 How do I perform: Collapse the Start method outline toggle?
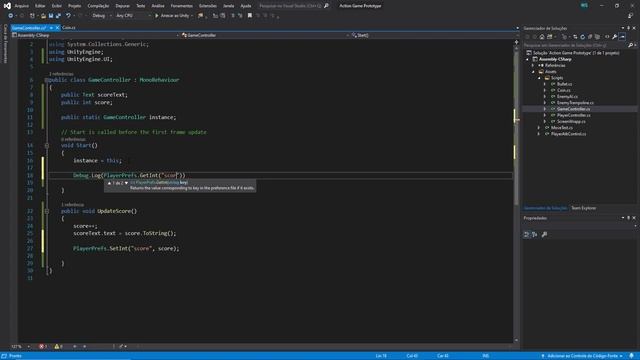tap(47, 145)
